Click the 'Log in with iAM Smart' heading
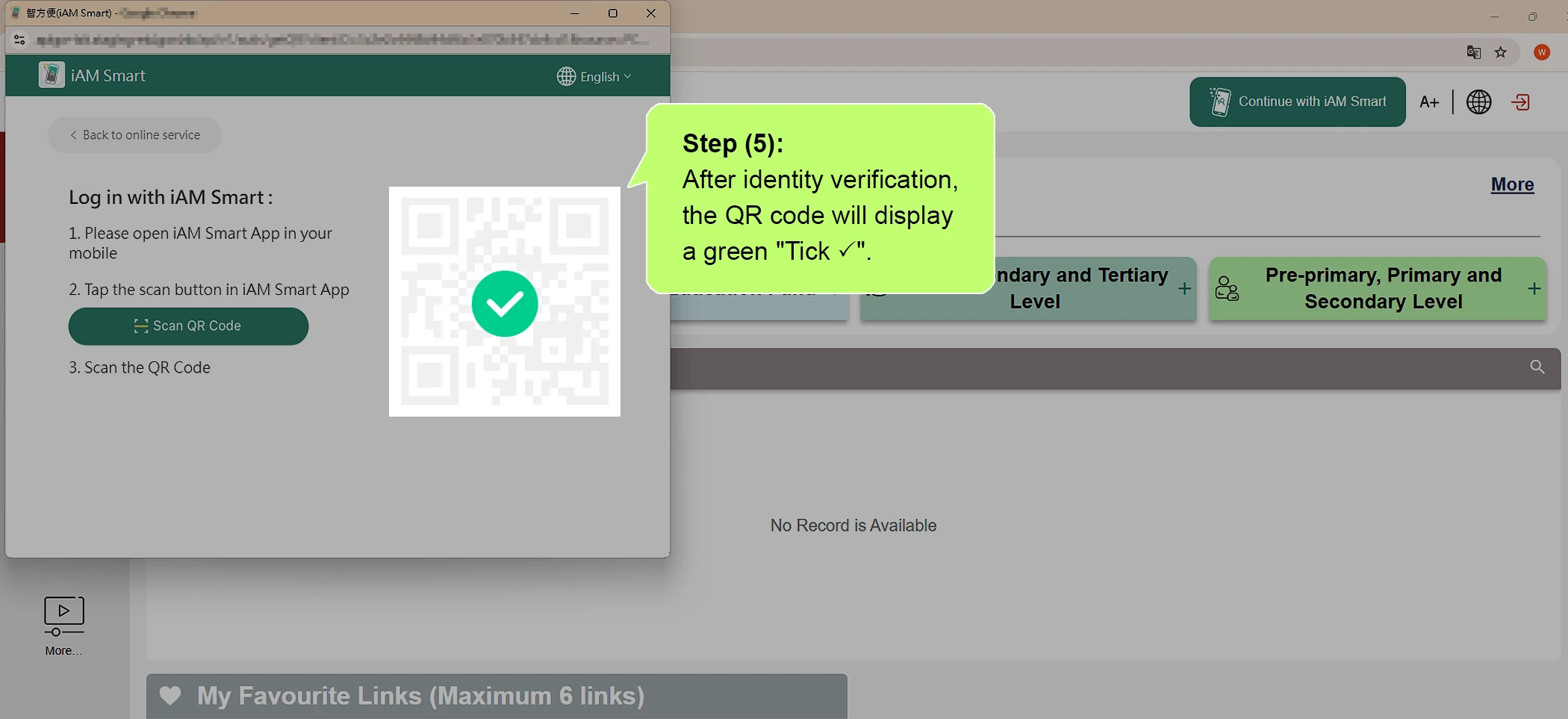The image size is (1568, 719). coord(170,197)
